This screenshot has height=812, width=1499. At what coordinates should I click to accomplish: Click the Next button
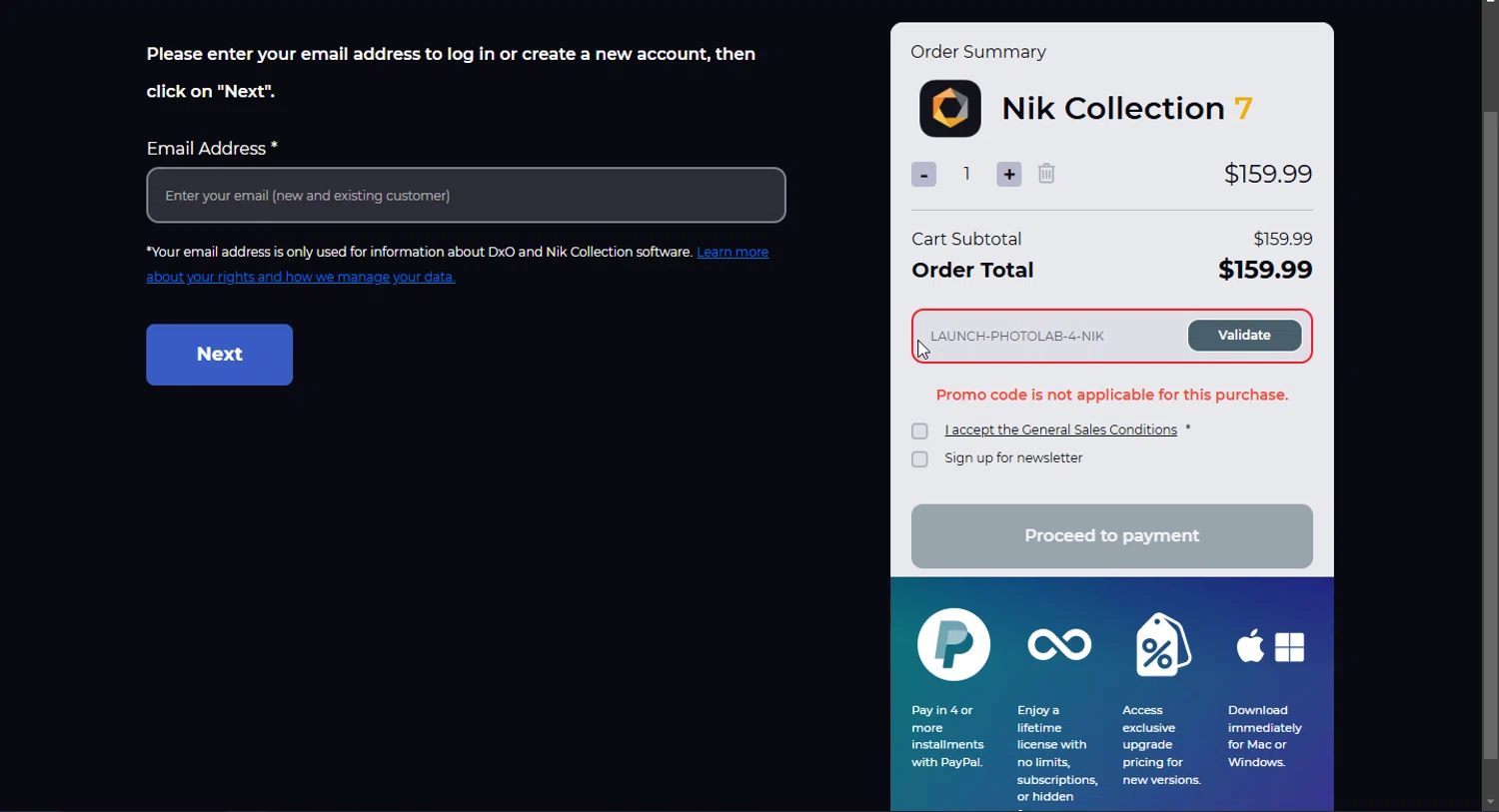point(220,355)
